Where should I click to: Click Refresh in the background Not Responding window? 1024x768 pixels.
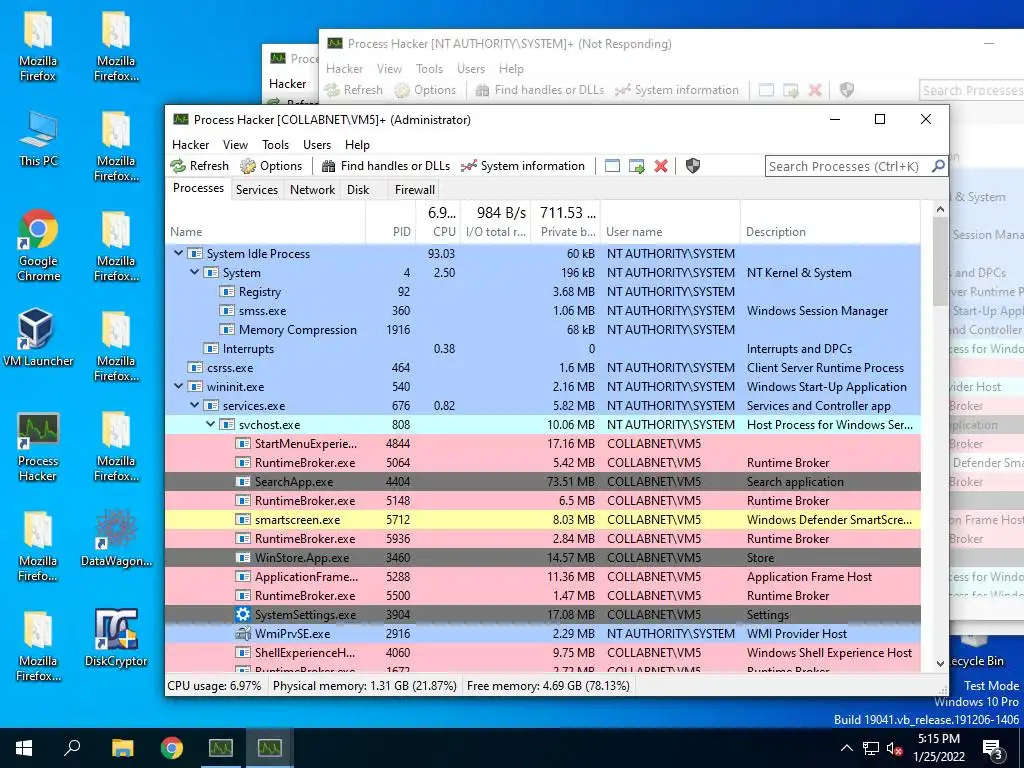354,90
